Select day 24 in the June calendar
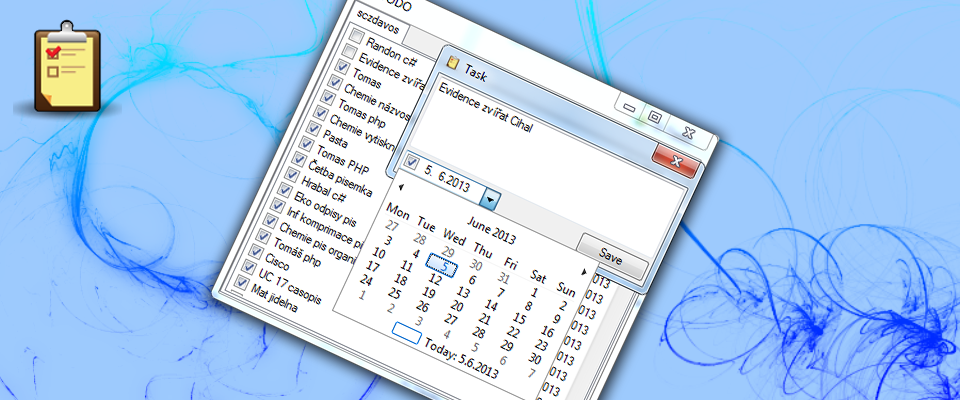Image resolution: width=960 pixels, height=400 pixels. tap(366, 281)
